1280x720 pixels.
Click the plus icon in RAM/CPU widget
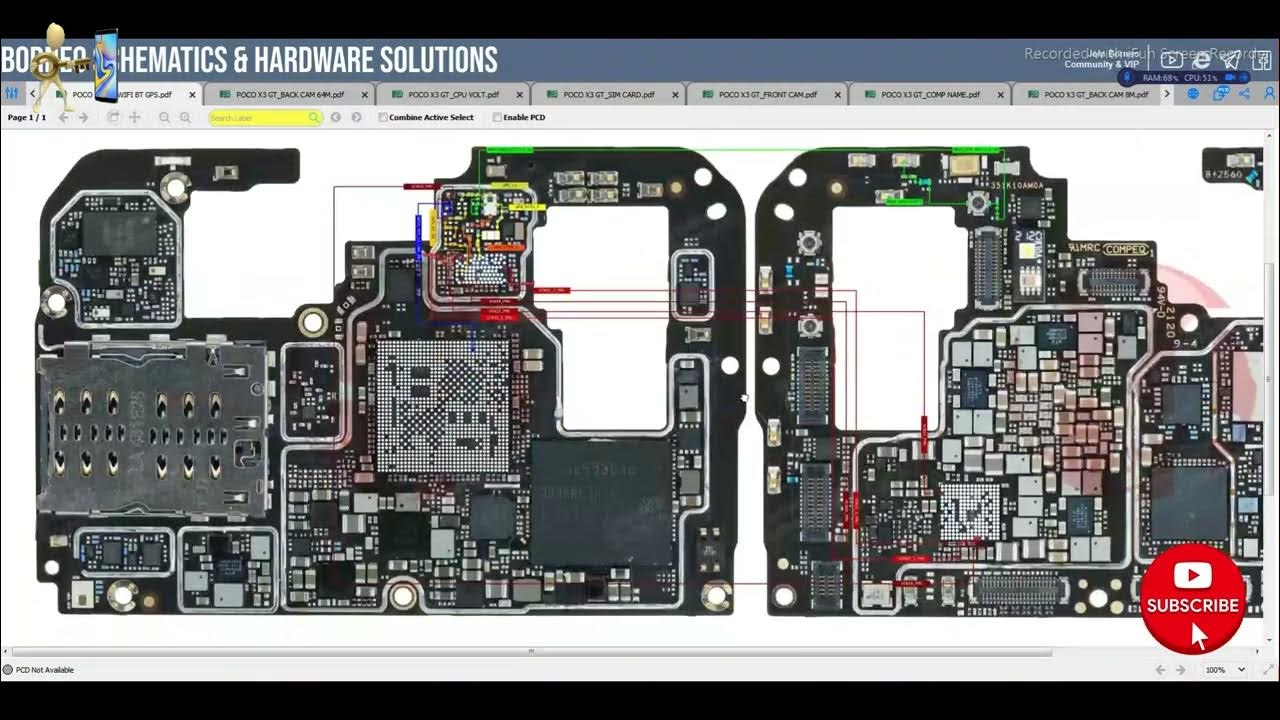pyautogui.click(x=1243, y=77)
